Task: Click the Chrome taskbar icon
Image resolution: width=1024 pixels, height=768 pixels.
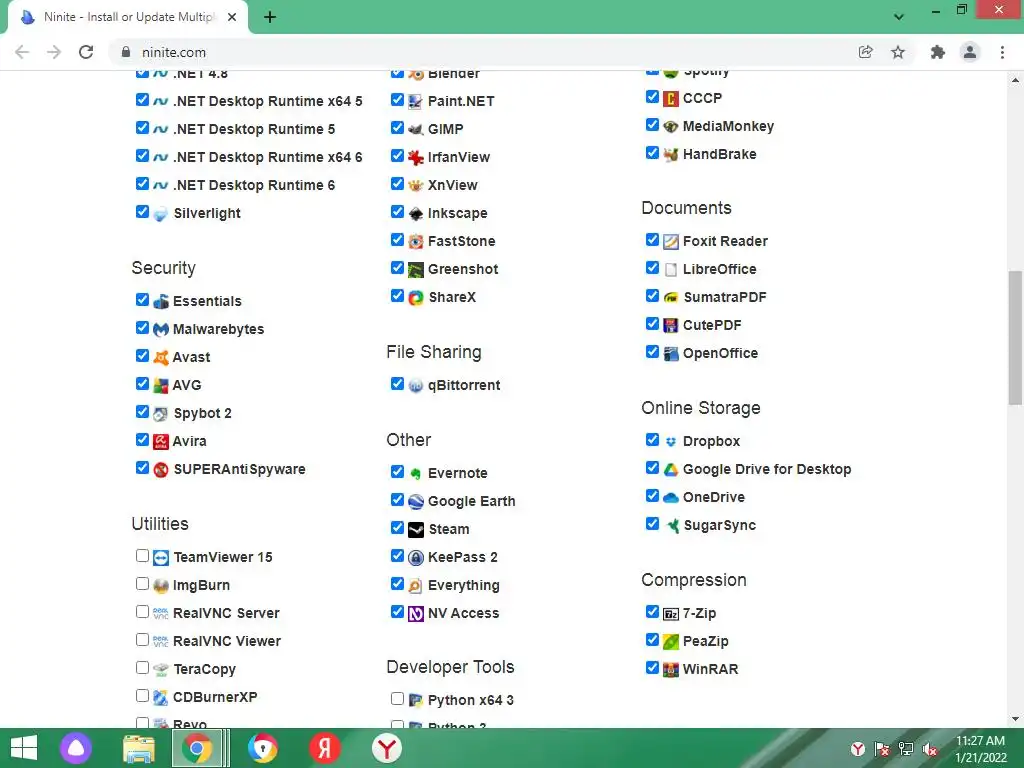Action: click(x=197, y=748)
